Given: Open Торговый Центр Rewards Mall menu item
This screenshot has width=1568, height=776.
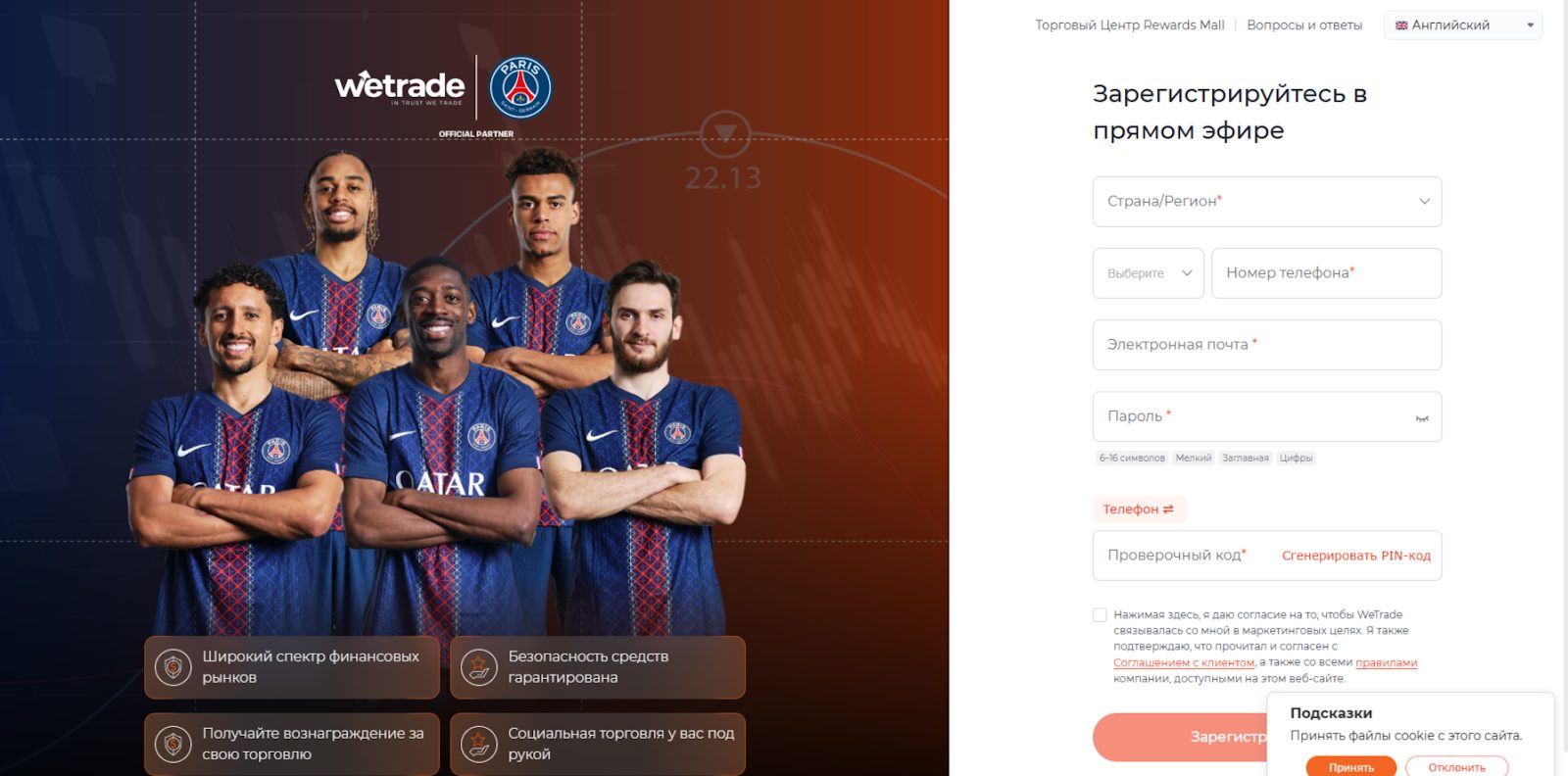Looking at the screenshot, I should (x=1130, y=25).
